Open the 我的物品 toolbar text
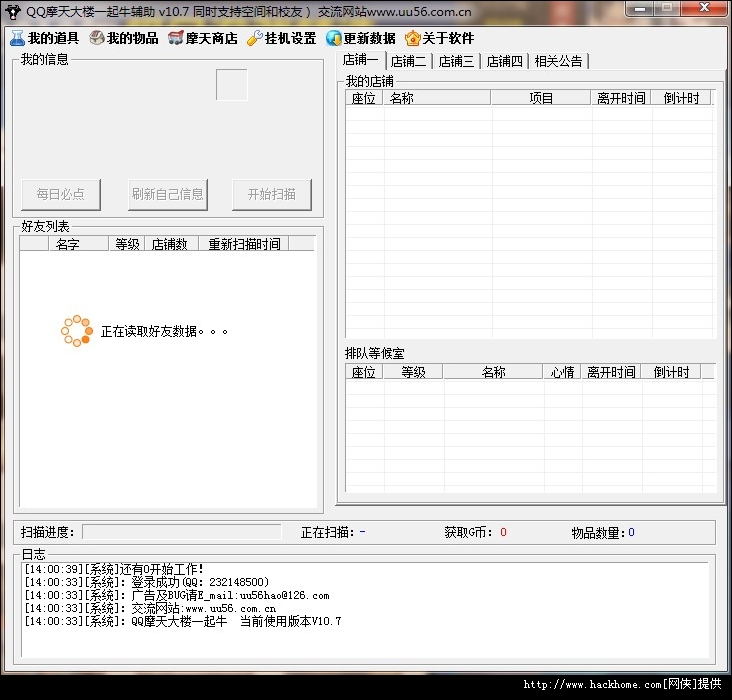Screen dimensions: 732x700 [x=133, y=38]
